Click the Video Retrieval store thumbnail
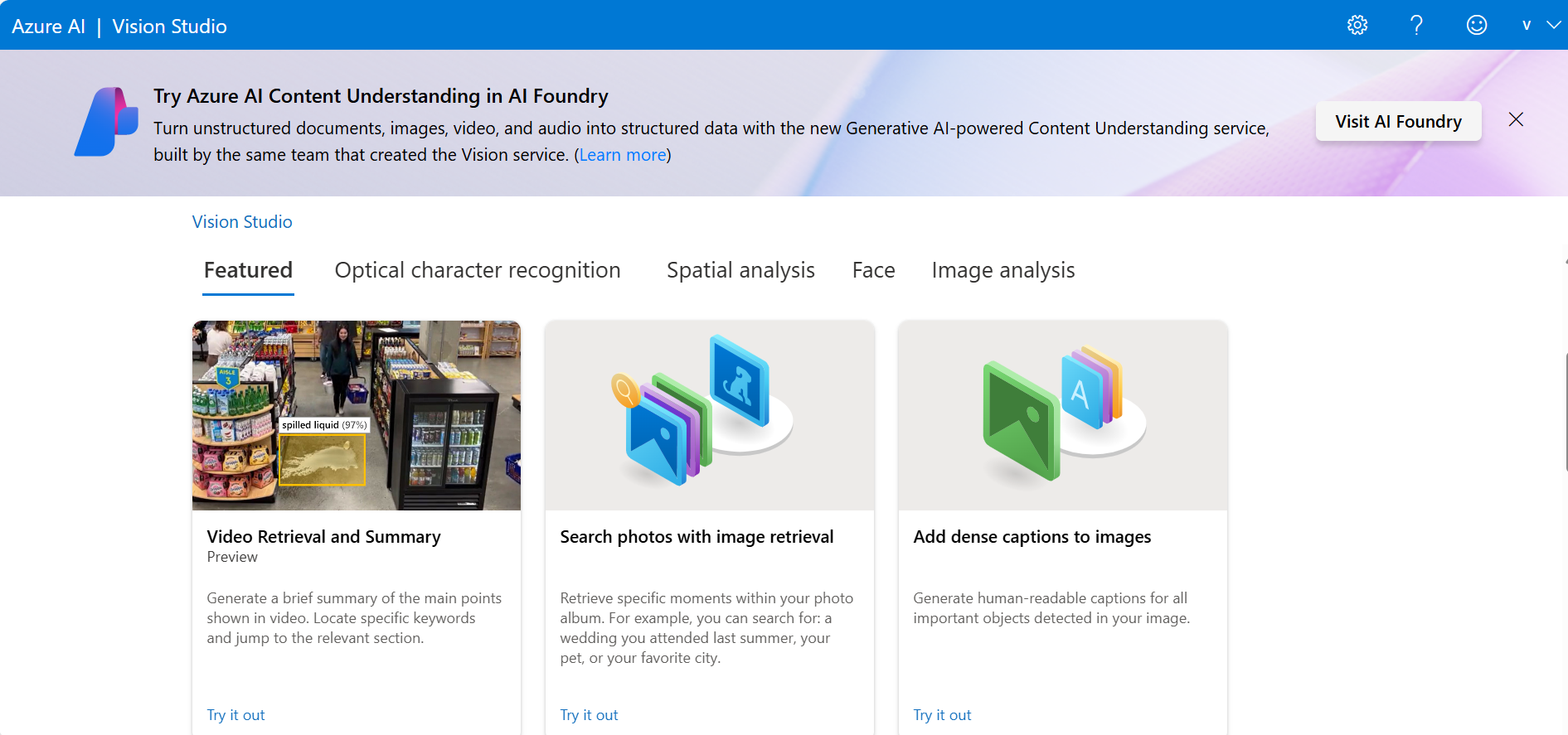 (x=357, y=415)
